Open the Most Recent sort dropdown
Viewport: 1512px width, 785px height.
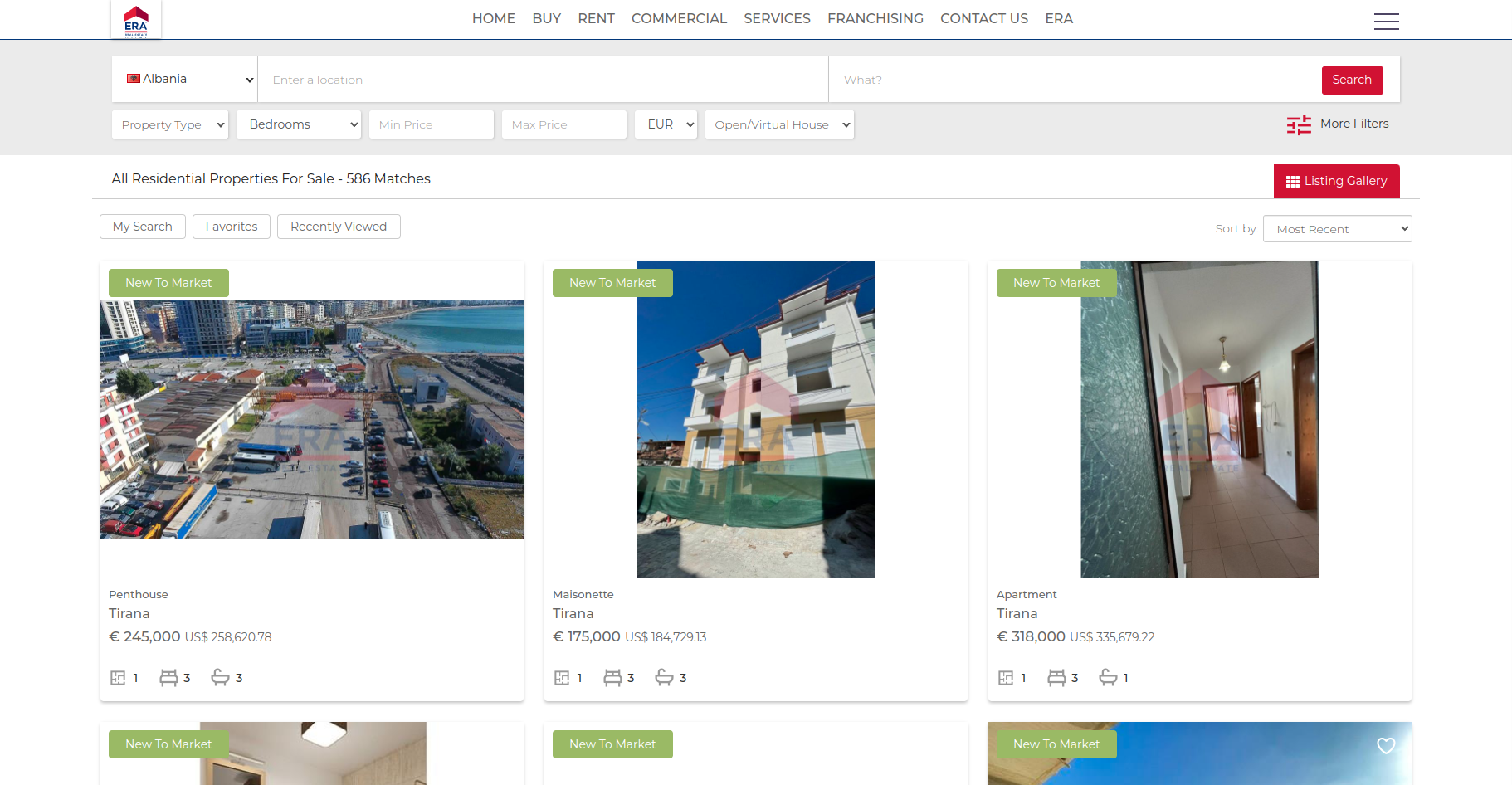pos(1337,229)
